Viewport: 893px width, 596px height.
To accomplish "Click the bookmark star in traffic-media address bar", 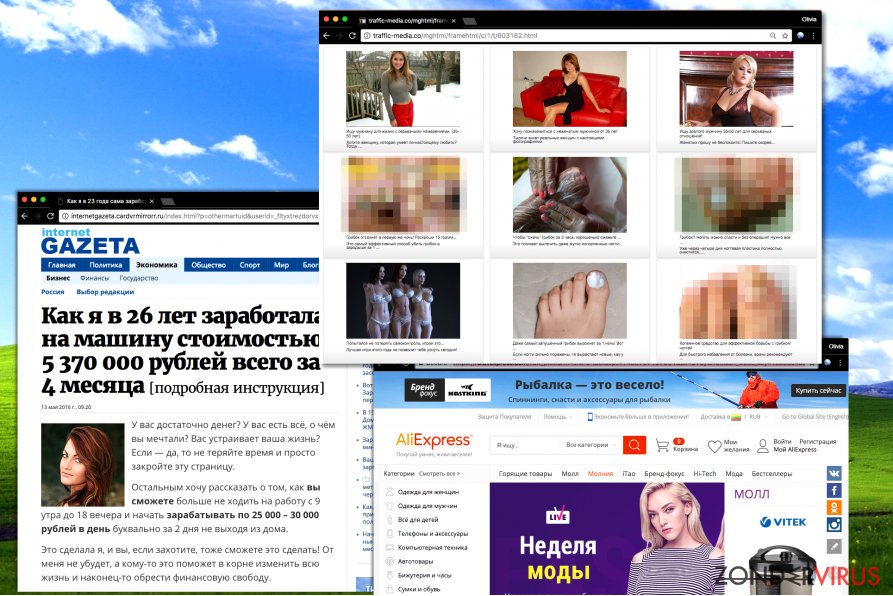I will coord(785,35).
